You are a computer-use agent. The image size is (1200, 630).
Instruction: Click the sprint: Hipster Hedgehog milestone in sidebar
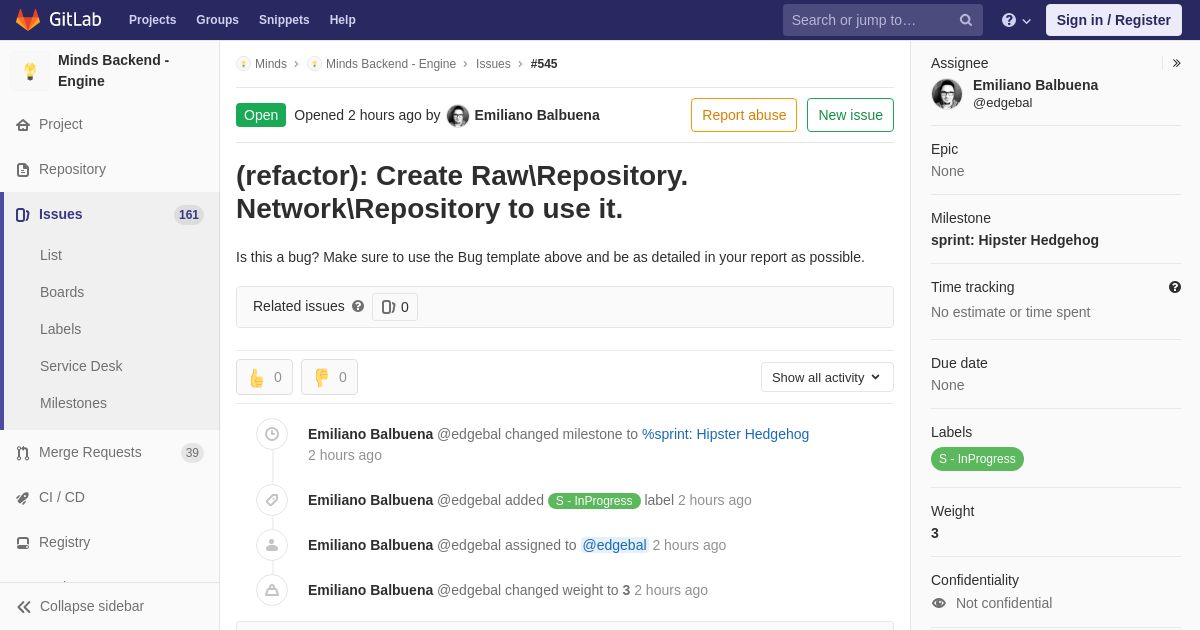[x=1015, y=240]
